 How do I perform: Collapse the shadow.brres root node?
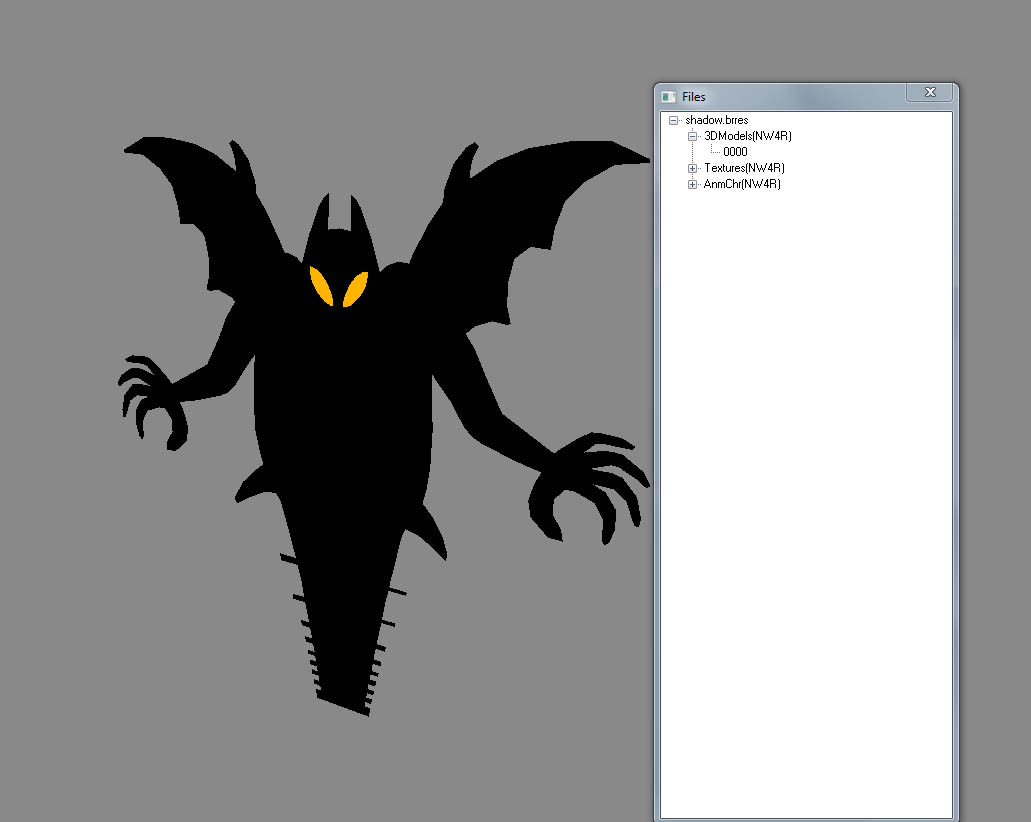tap(673, 120)
